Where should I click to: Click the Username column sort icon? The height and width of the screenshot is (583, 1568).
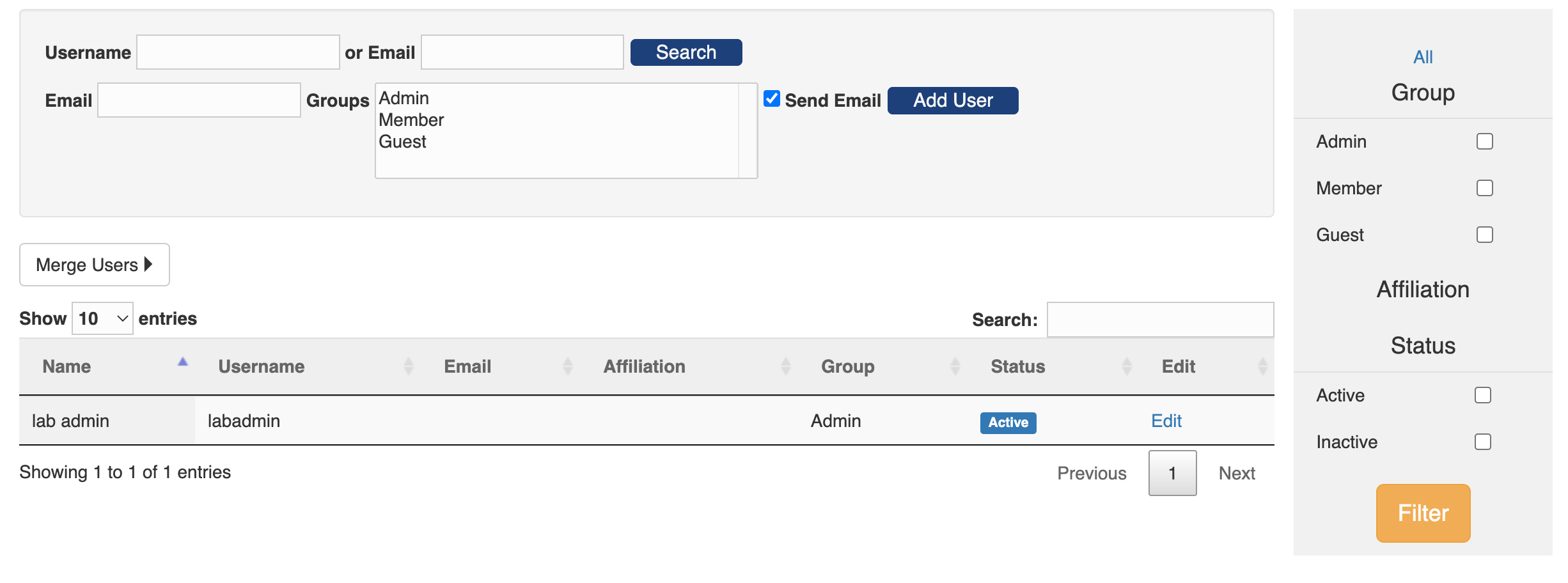[x=408, y=366]
